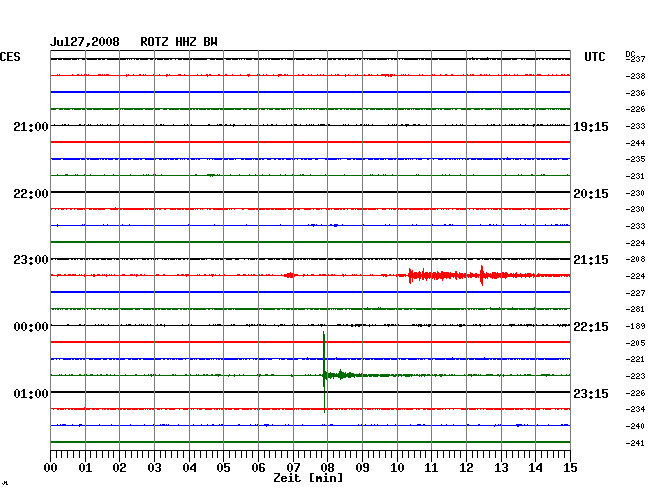Click the UTC column header
Screen dimensions: 650x494
tap(594, 57)
